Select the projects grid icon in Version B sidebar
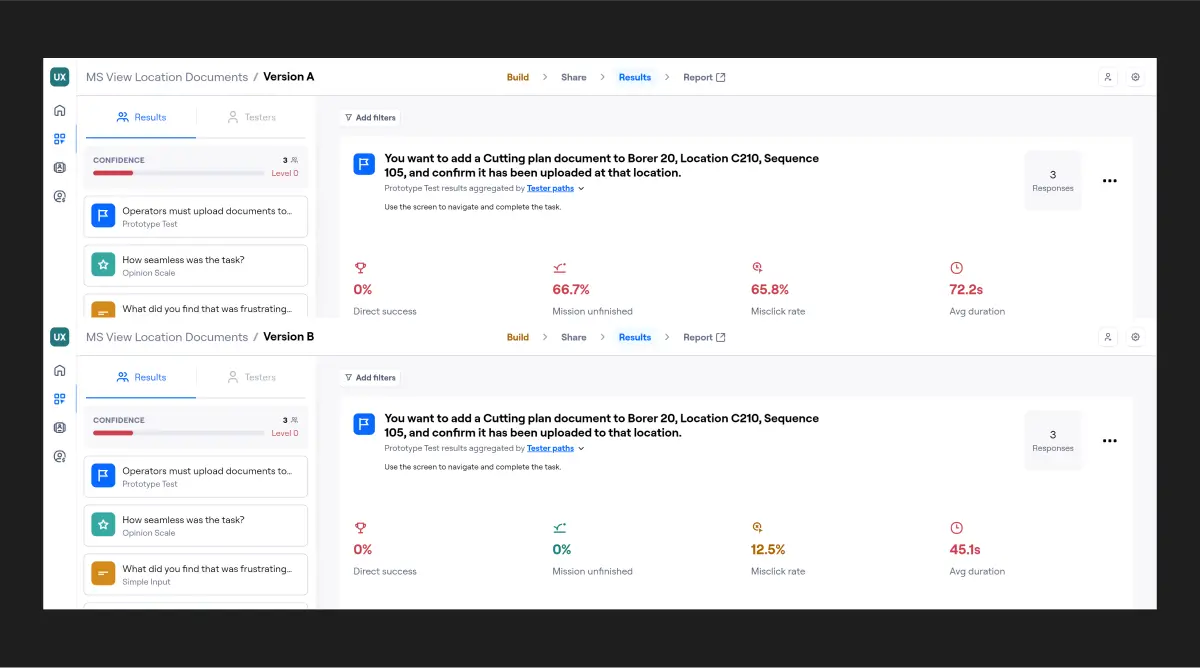1200x668 pixels. click(60, 399)
